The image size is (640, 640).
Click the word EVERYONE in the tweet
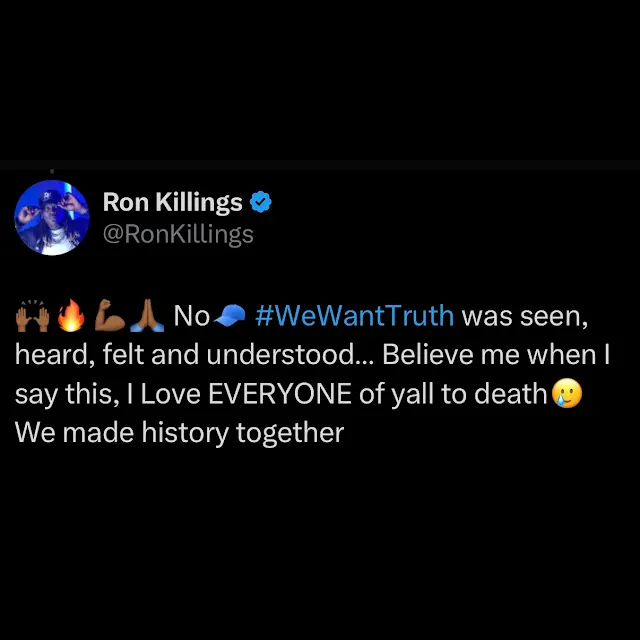point(280,394)
